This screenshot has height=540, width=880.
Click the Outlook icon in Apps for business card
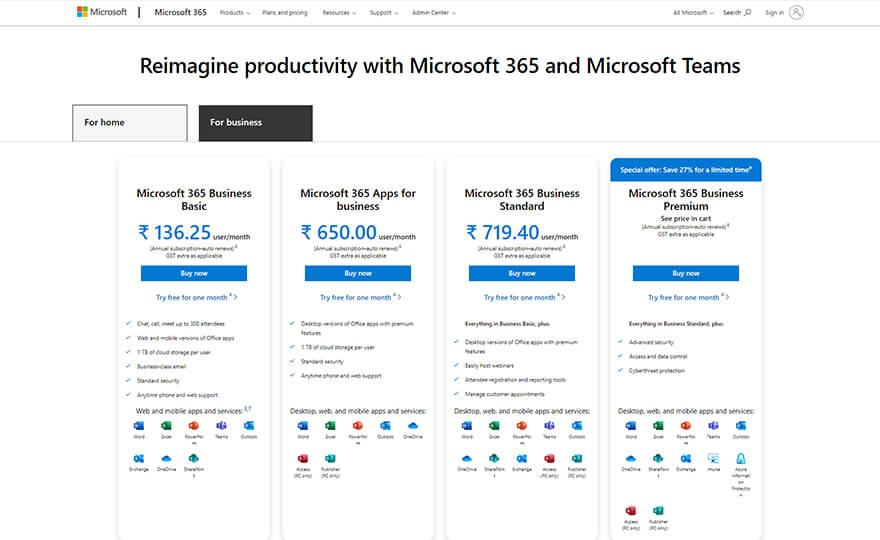click(x=385, y=426)
